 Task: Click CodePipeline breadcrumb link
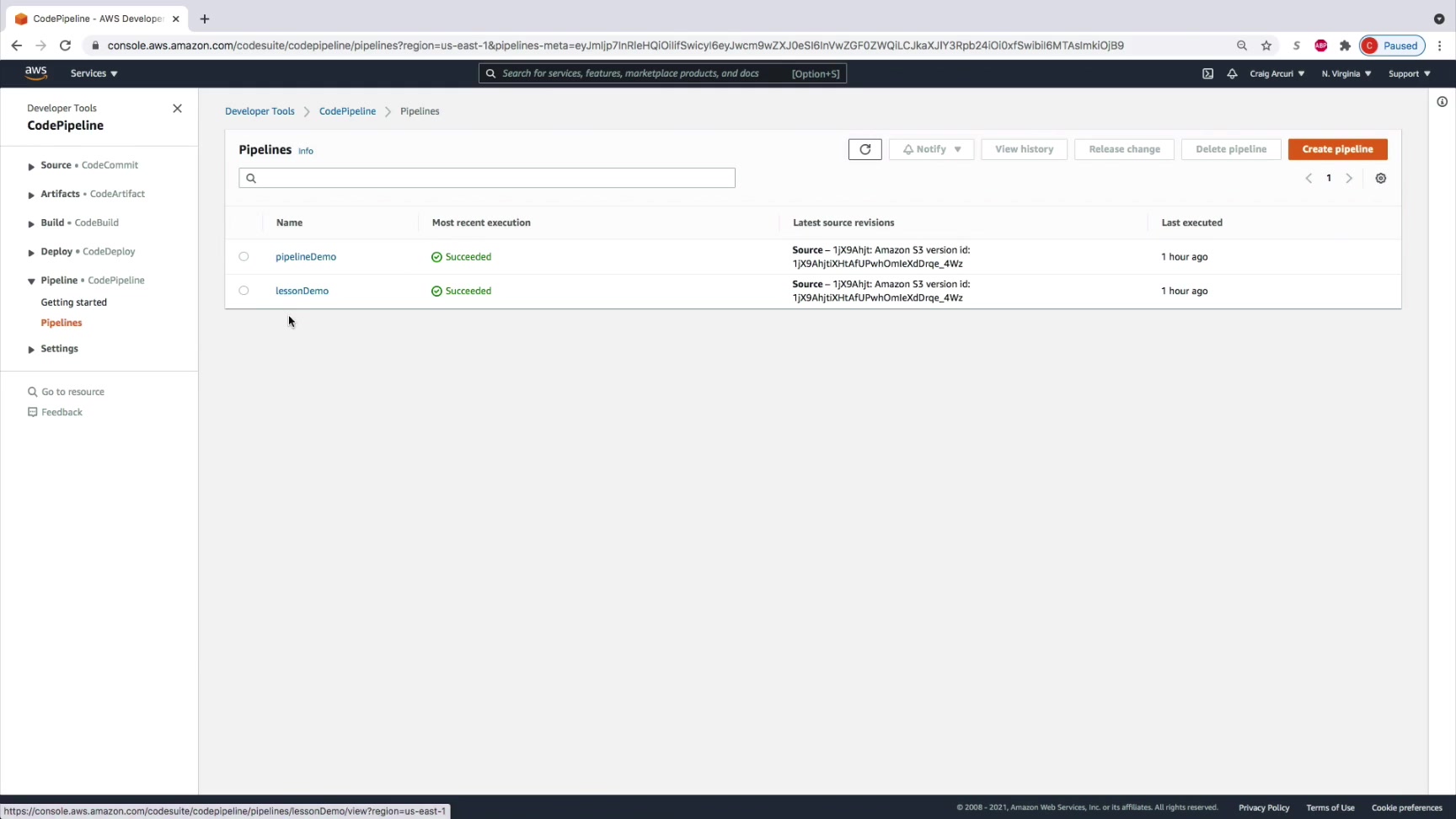pyautogui.click(x=347, y=111)
